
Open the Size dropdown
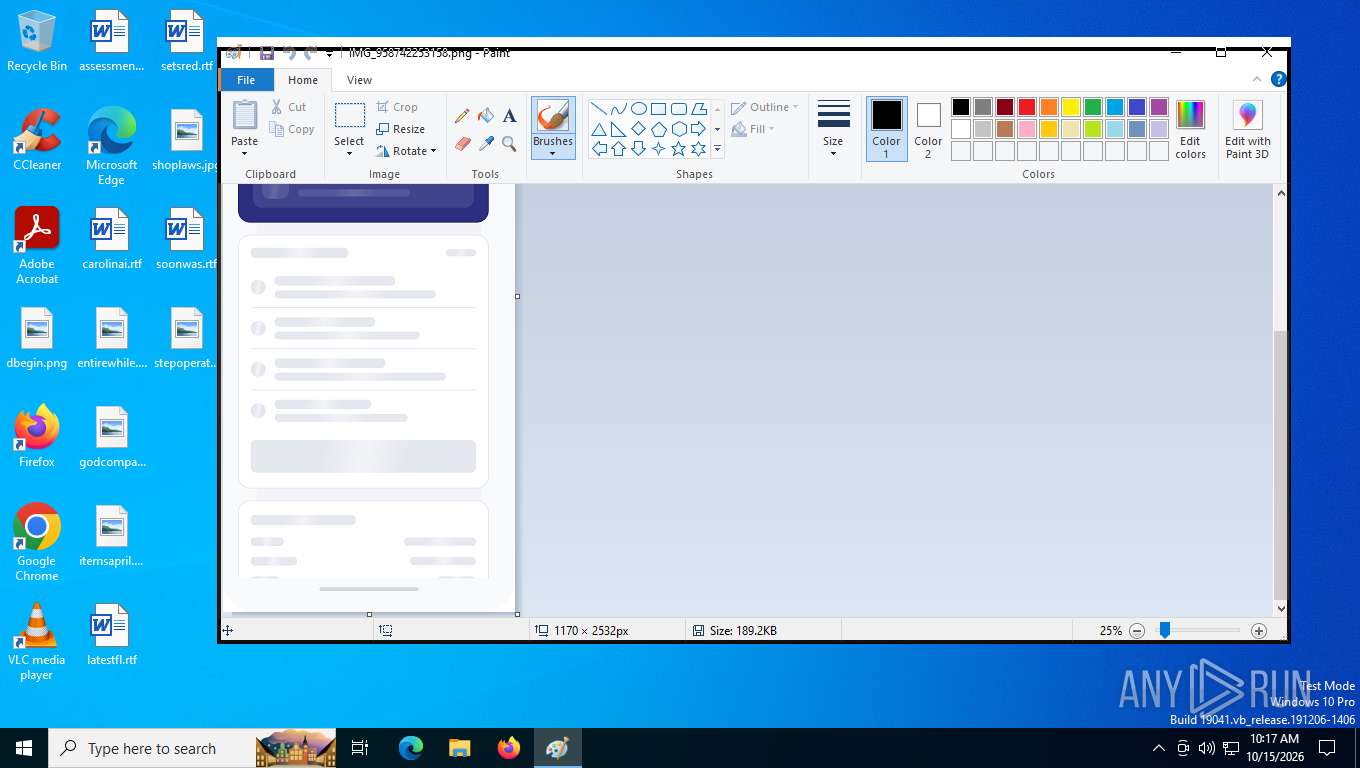833,129
